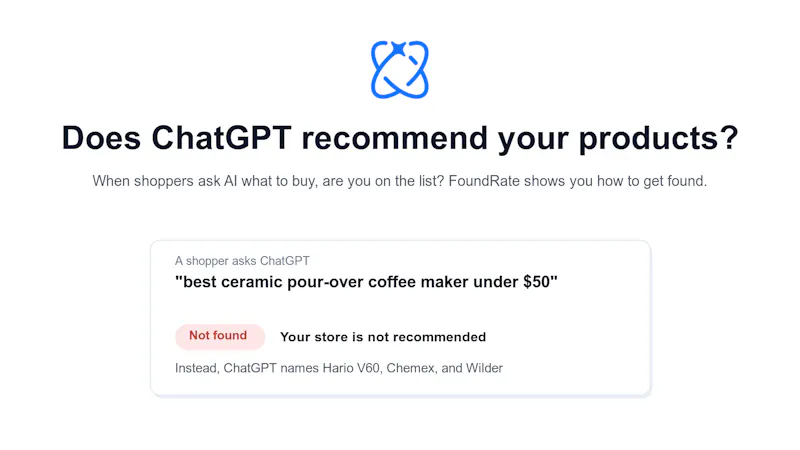
Task: Select the word "ChatGPT" in the headline
Action: point(221,137)
